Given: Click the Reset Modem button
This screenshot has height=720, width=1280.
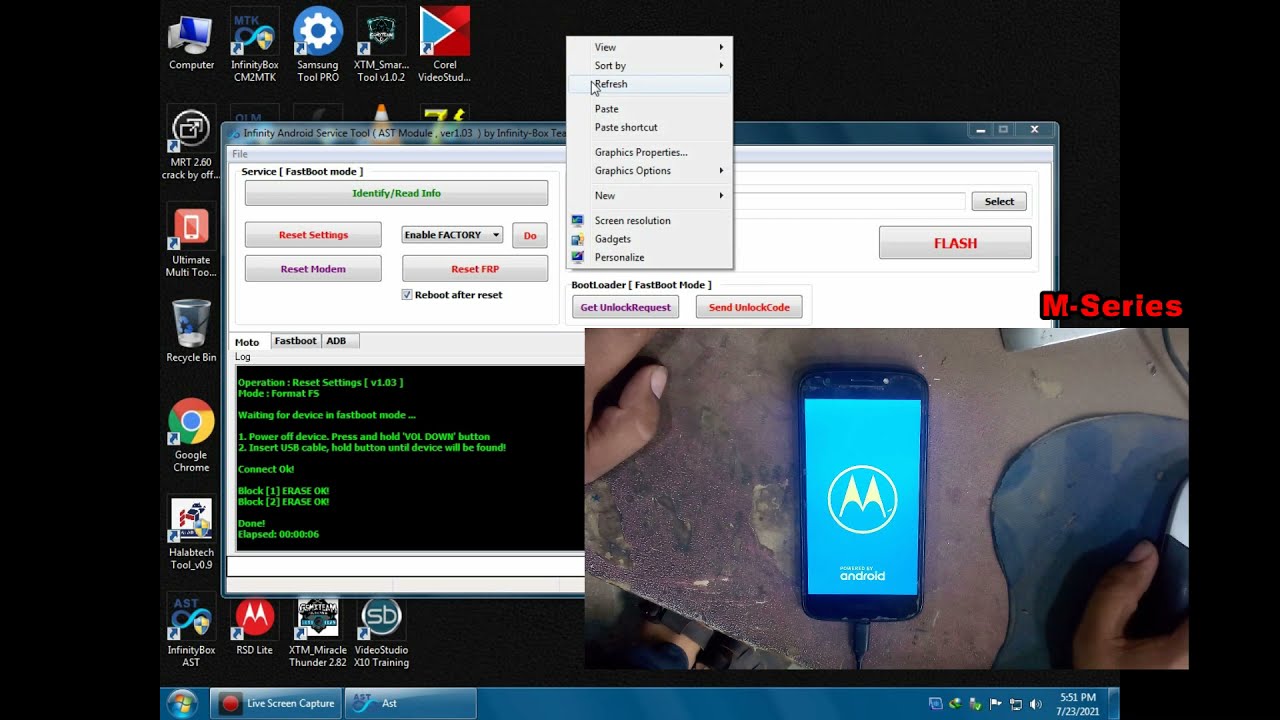Looking at the screenshot, I should tap(313, 269).
